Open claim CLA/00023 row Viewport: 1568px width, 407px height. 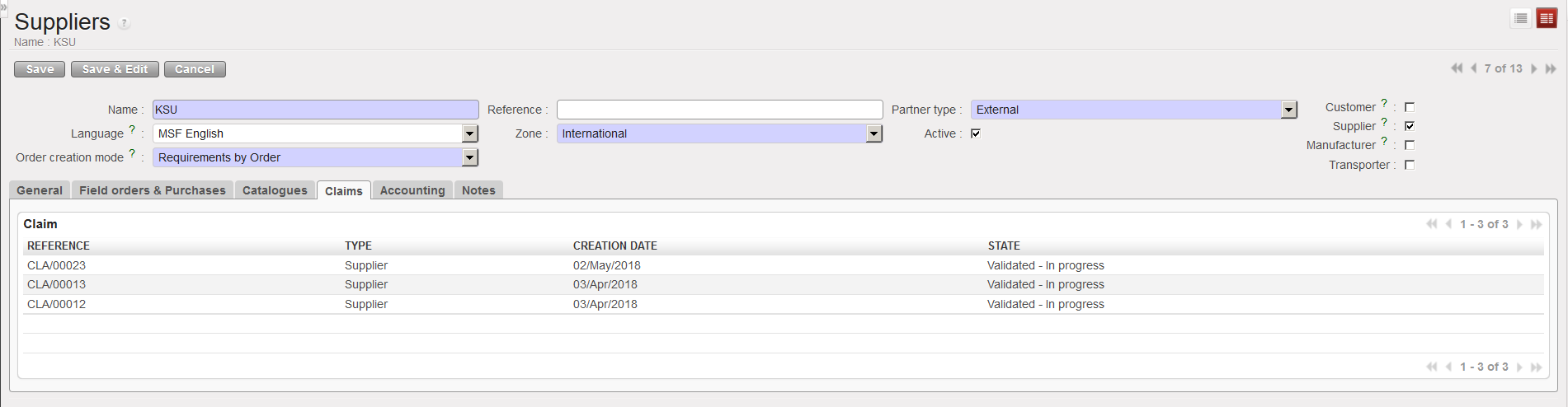coord(57,265)
